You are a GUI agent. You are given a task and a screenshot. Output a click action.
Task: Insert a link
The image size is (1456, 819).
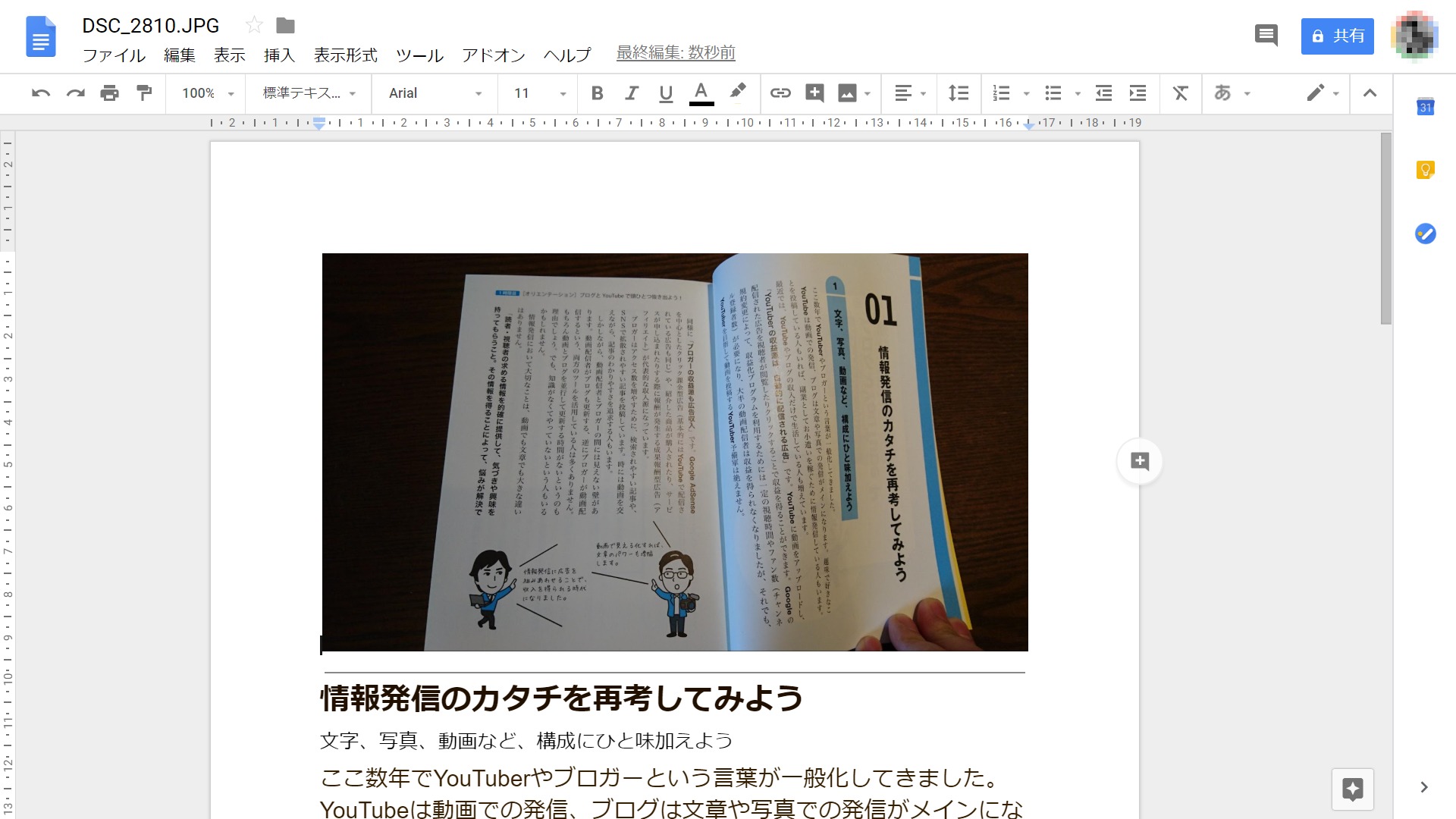pos(780,93)
